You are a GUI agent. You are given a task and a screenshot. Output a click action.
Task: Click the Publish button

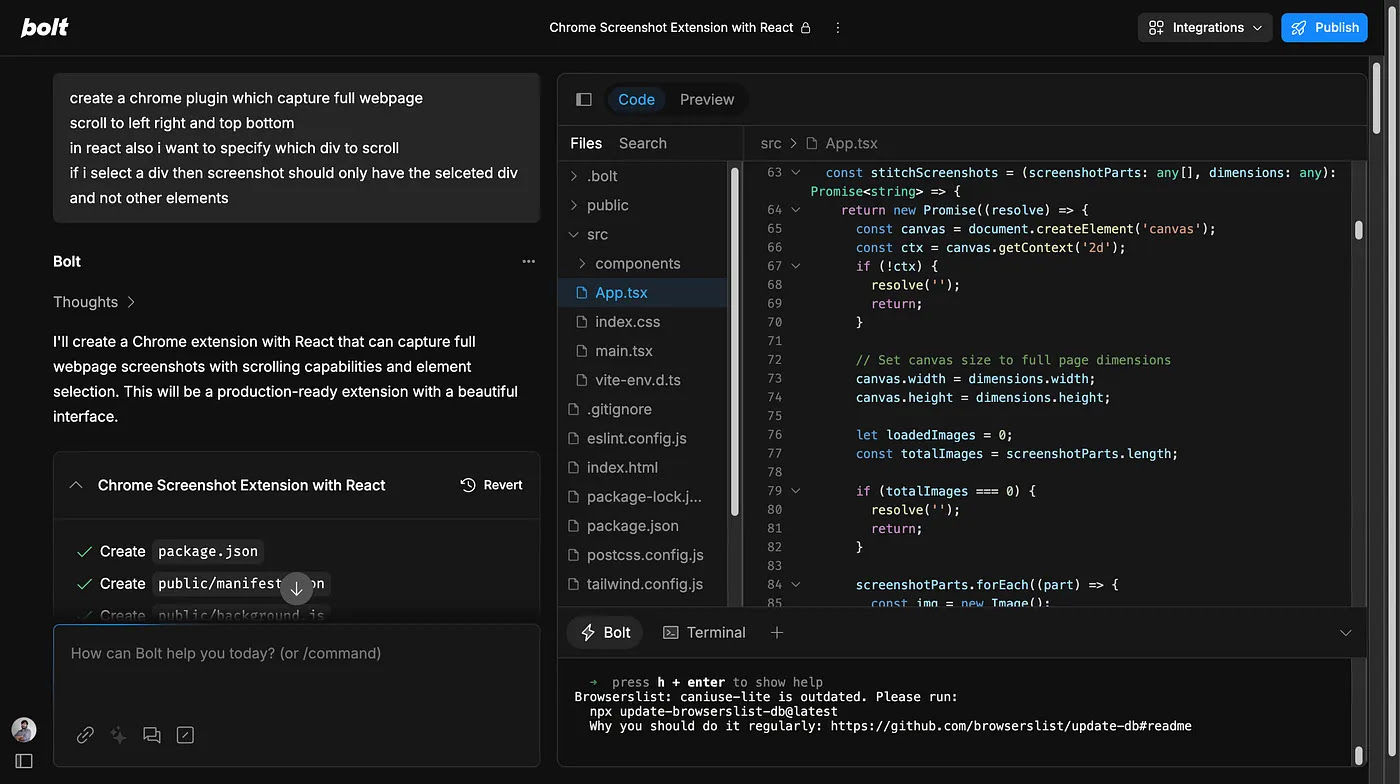coord(1325,28)
